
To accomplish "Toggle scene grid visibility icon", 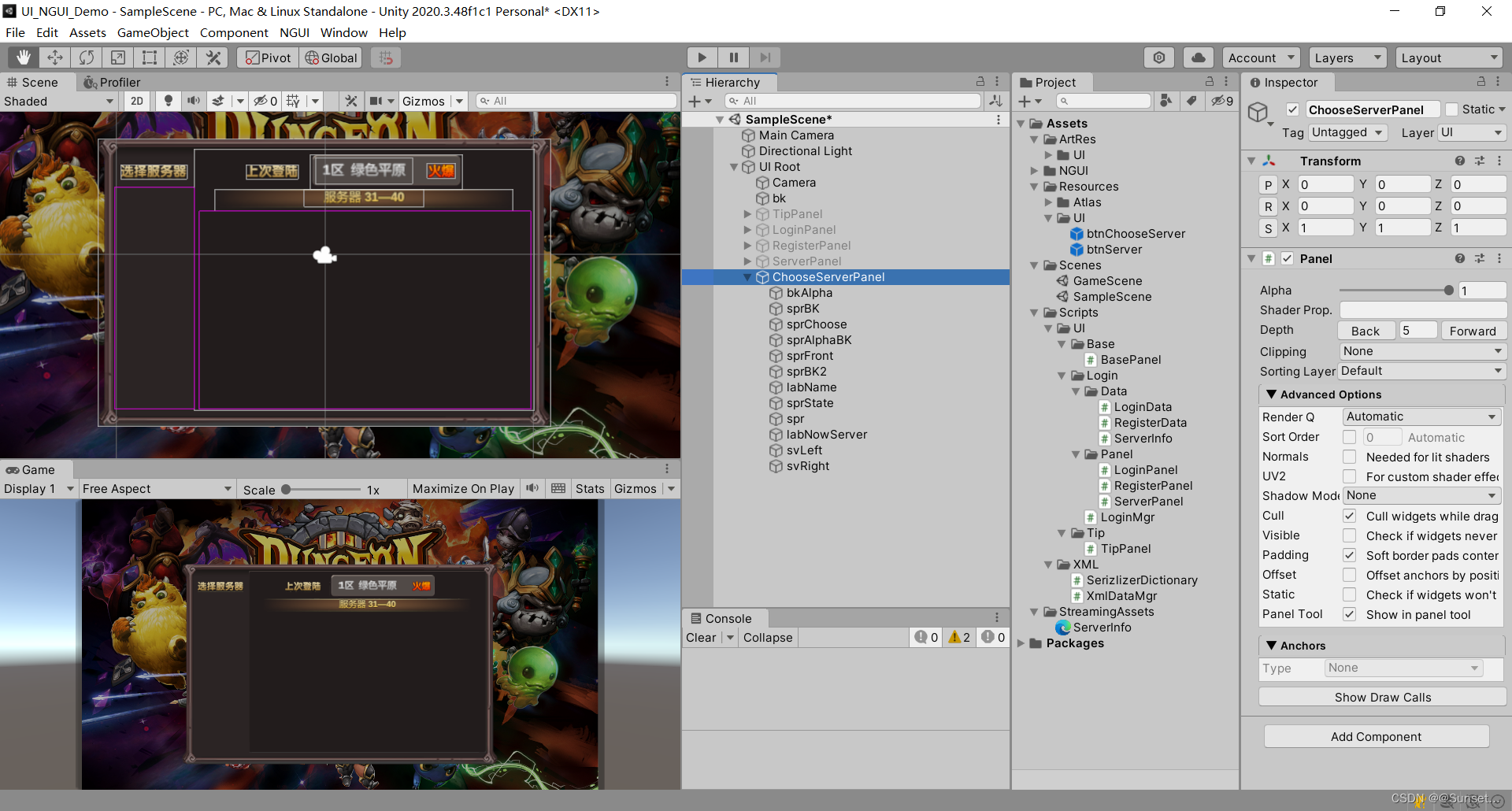I will coord(293,101).
